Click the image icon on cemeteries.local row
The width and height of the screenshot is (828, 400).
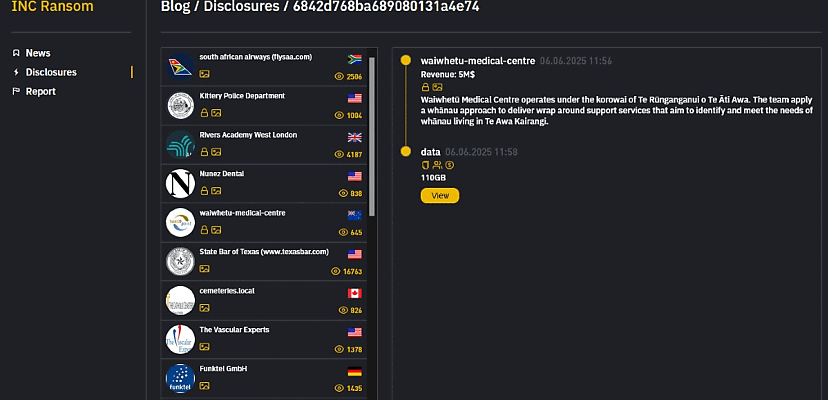[x=204, y=308]
